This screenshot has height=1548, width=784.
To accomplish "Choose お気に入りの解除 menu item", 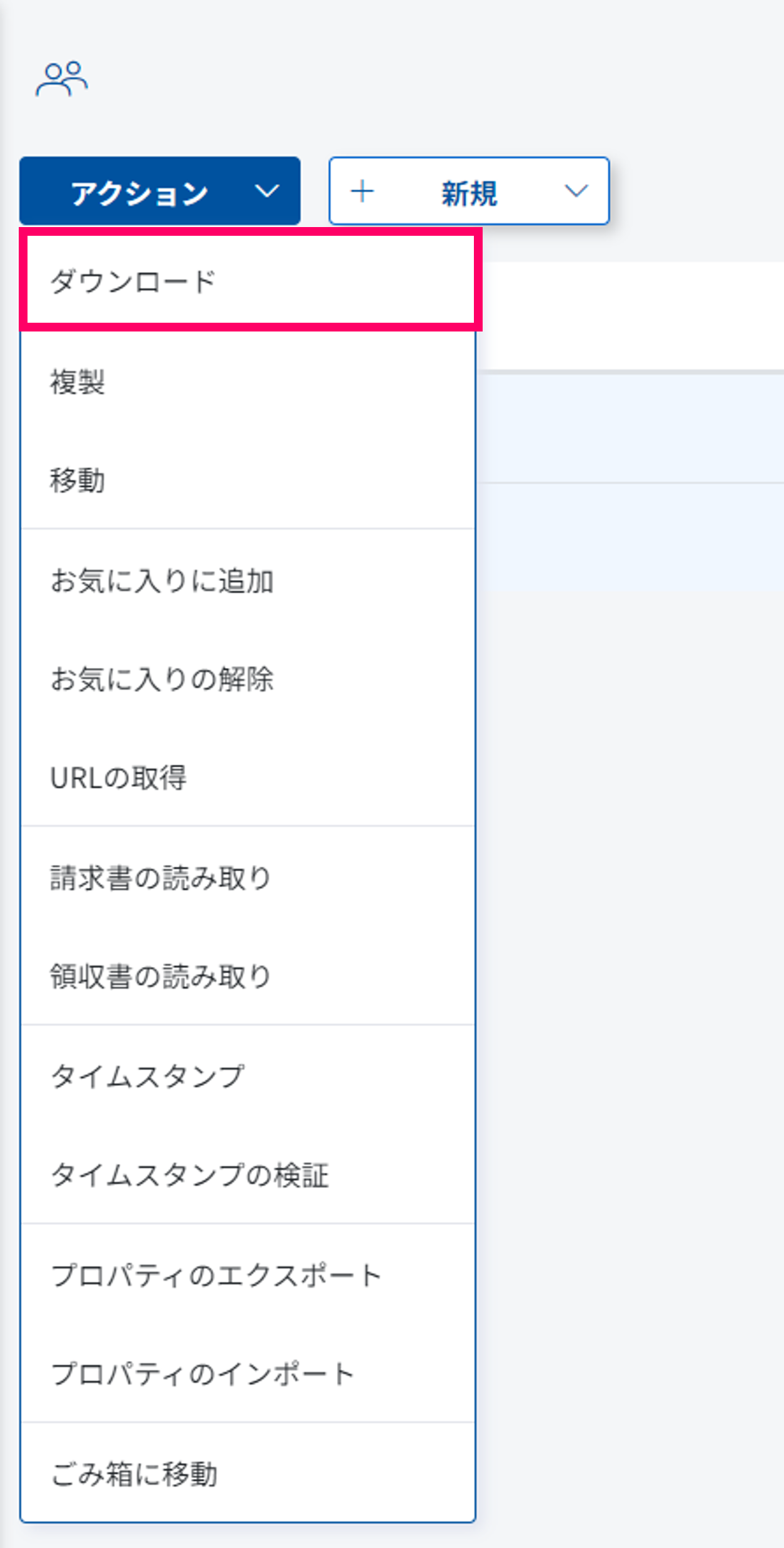I will pyautogui.click(x=162, y=679).
